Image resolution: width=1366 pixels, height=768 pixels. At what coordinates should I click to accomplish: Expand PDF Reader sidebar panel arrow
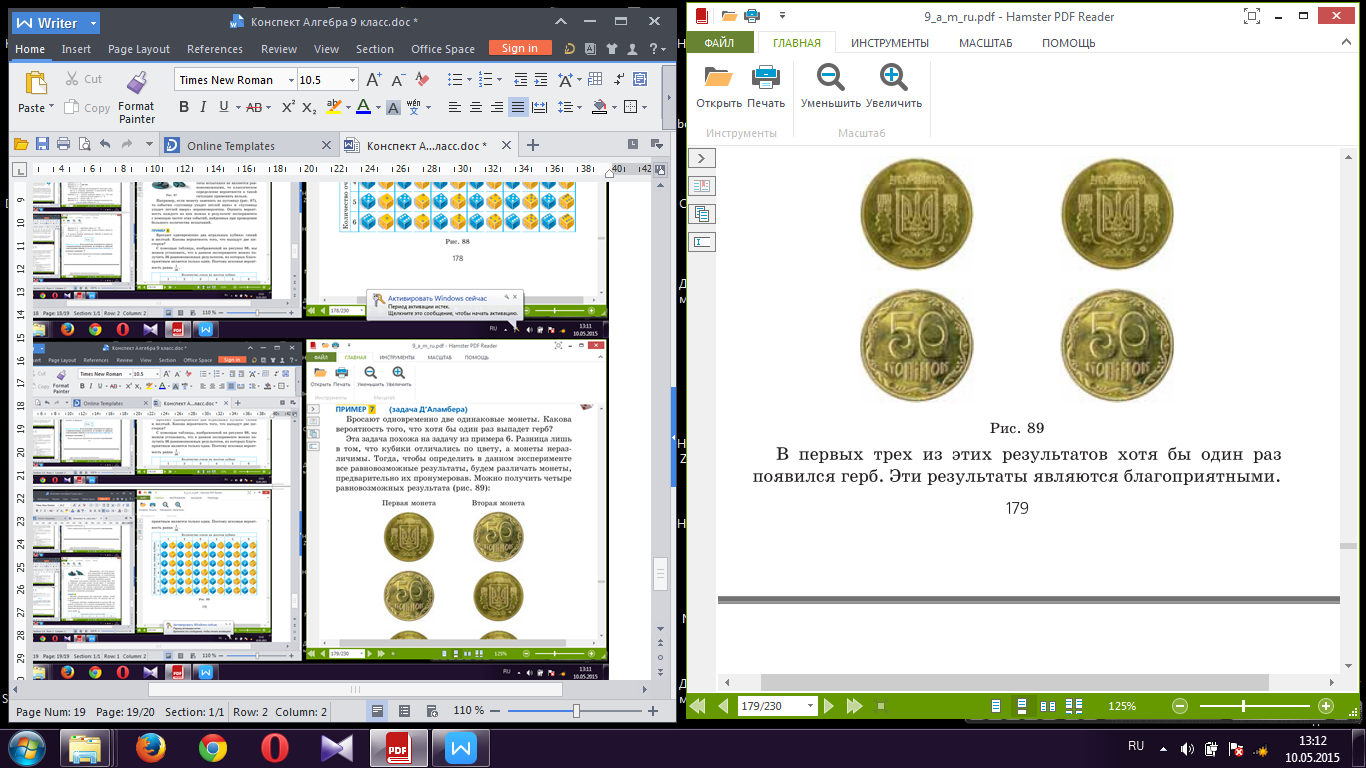click(x=702, y=158)
